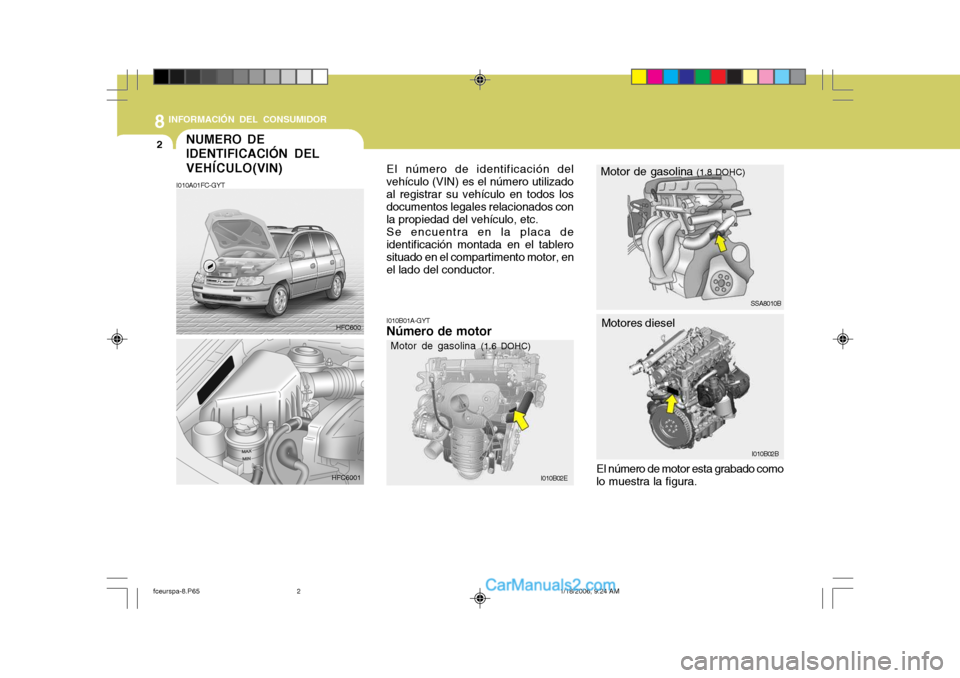
Task: Click the figure label 'HFC6001'
Action: coord(346,478)
